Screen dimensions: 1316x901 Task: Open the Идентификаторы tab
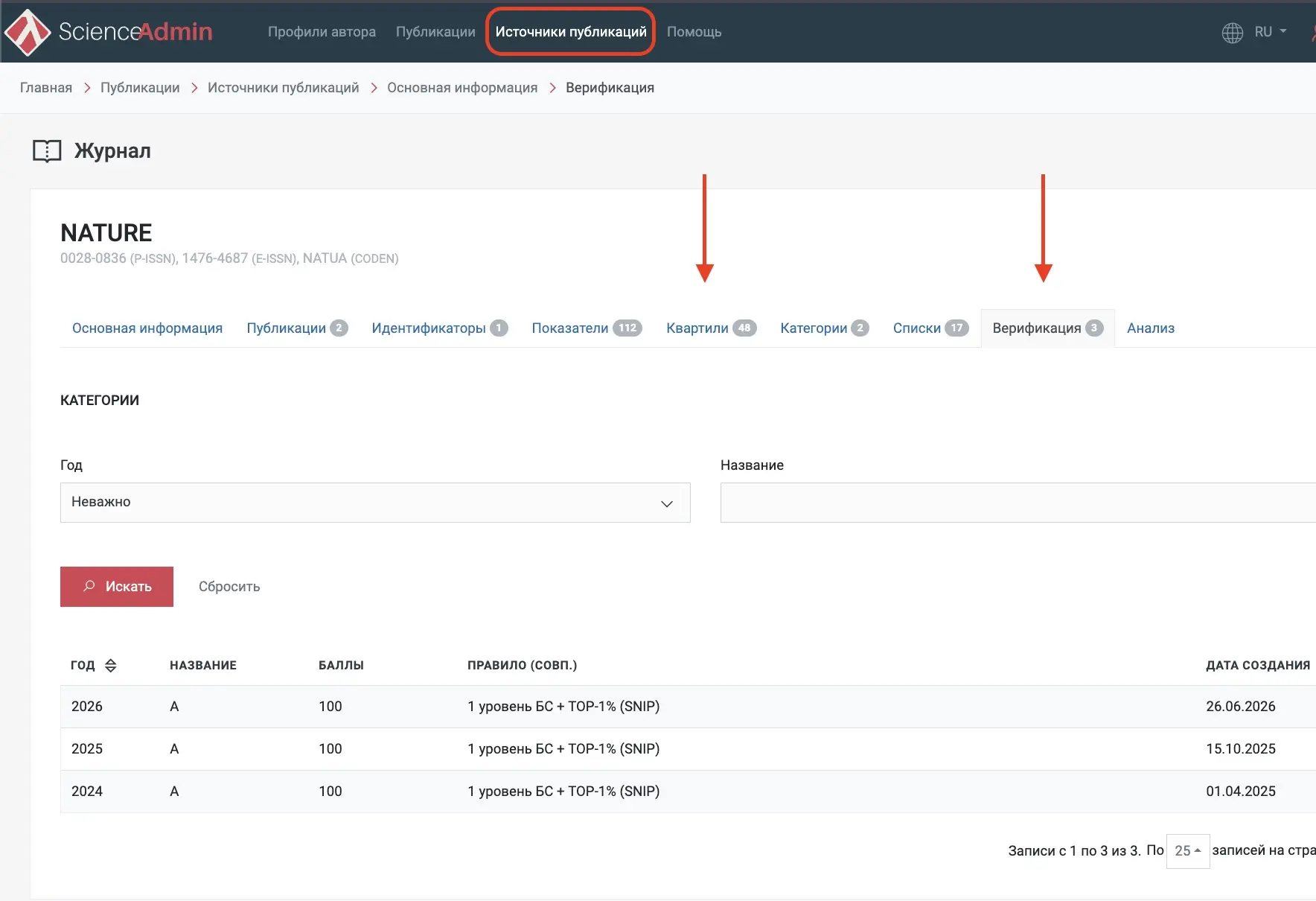(439, 328)
